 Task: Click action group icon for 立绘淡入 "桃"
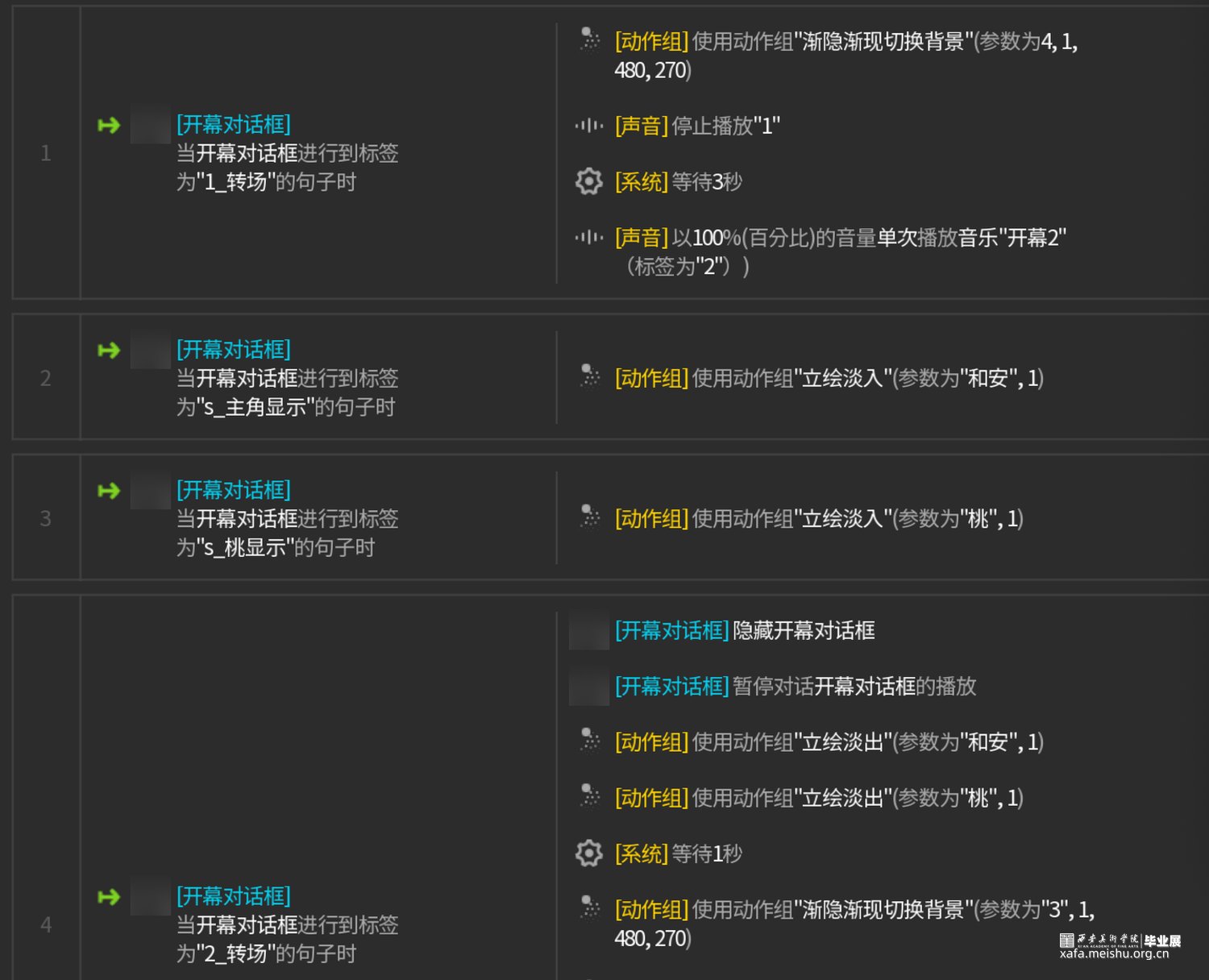pos(589,517)
